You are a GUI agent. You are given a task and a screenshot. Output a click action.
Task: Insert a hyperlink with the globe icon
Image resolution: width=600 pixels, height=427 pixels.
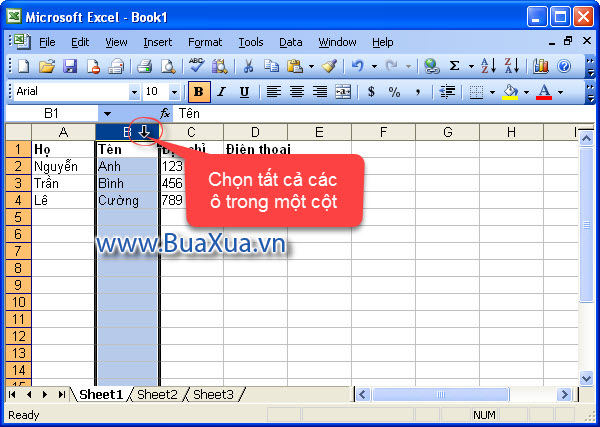[x=432, y=67]
